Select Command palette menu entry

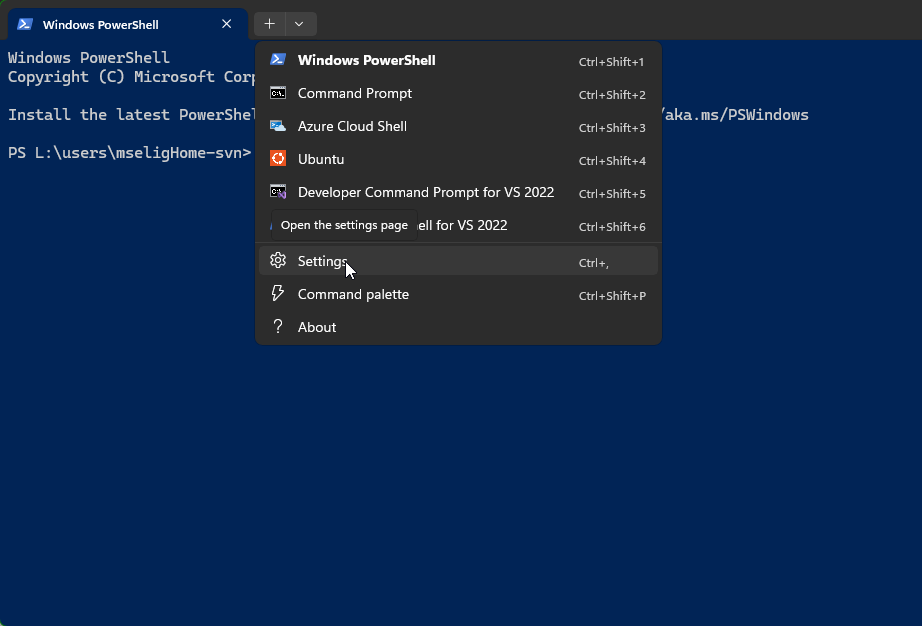353,294
